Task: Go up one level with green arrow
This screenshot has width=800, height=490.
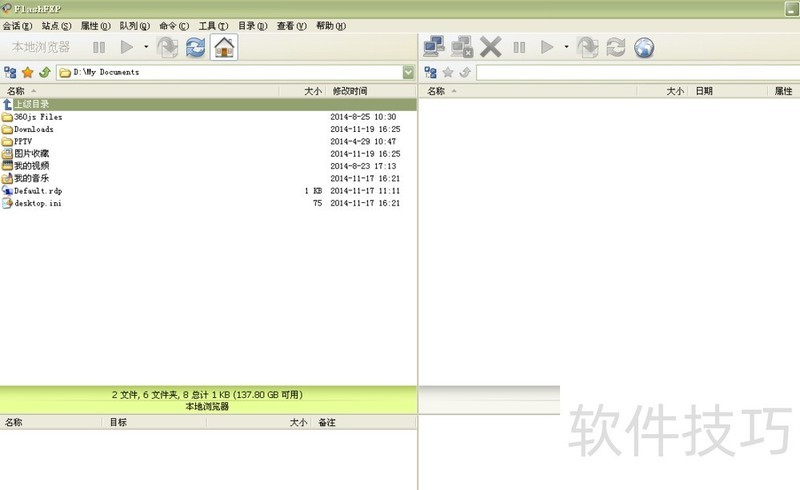Action: tap(45, 72)
